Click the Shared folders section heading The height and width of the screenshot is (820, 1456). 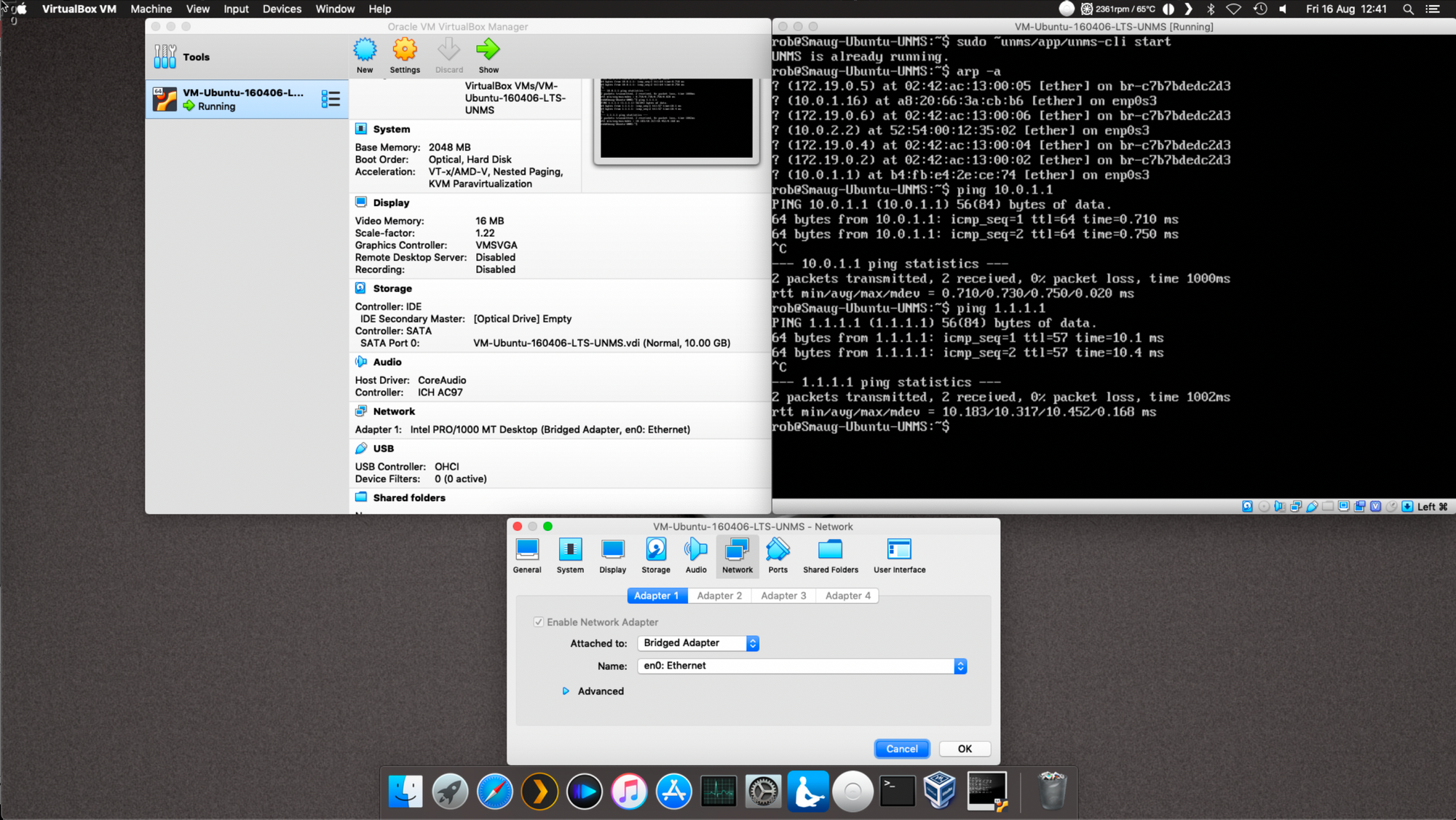pos(409,497)
